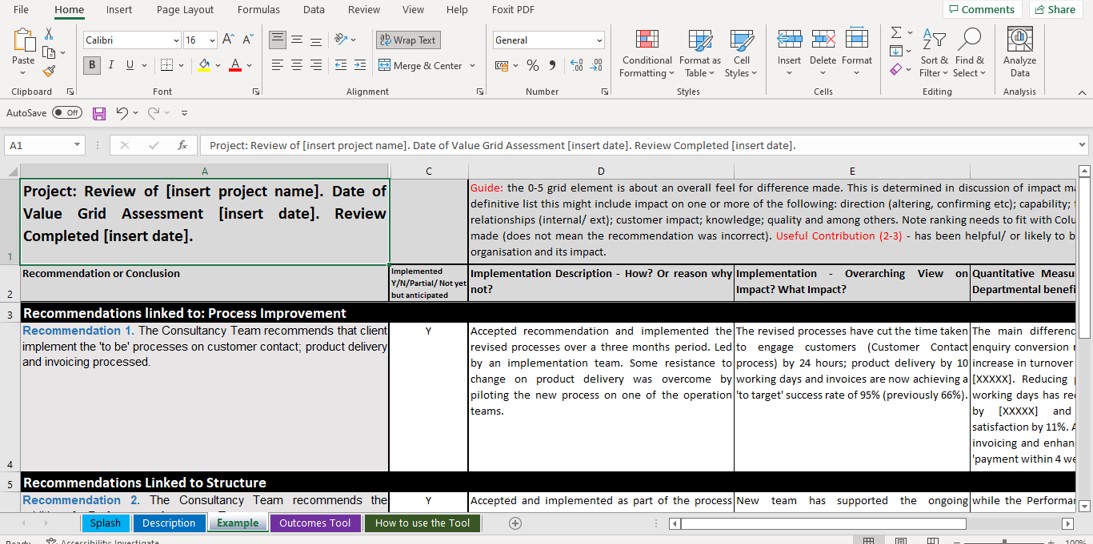Screen dimensions: 1093x544
Task: Click the horizontal scrollbar
Action: (824, 523)
